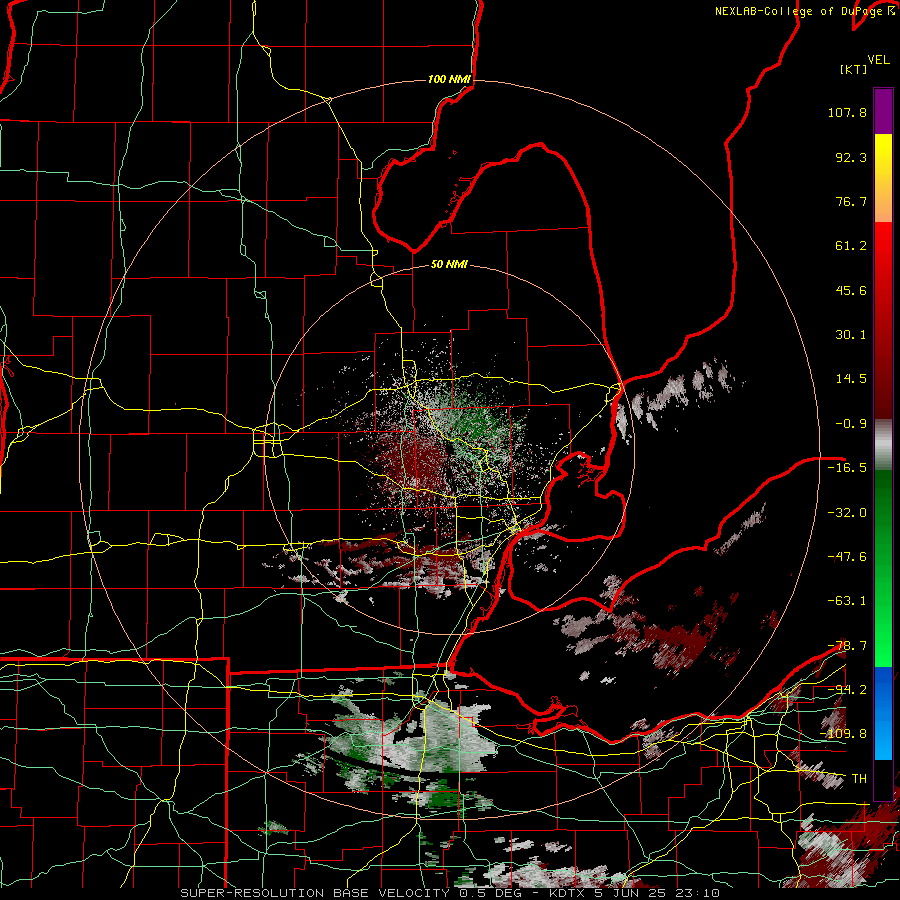Click the 92.3 value on velocity scale
The image size is (900, 900).
point(851,157)
